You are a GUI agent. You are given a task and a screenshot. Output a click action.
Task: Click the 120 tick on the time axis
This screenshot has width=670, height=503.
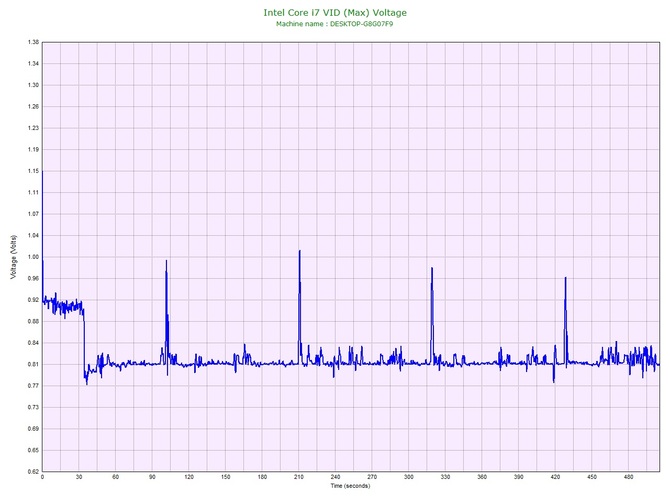(189, 477)
